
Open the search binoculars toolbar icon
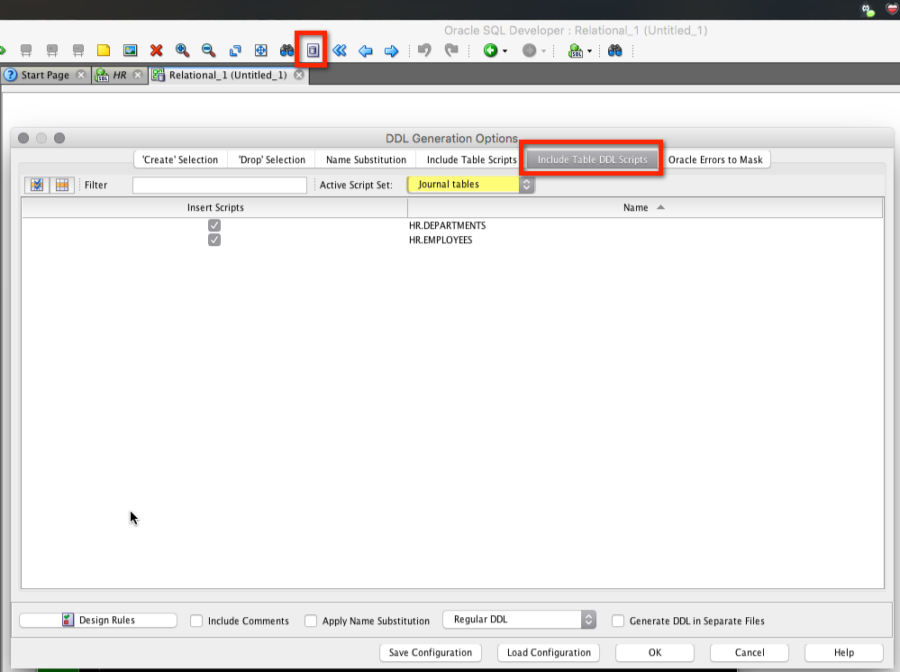(x=288, y=50)
